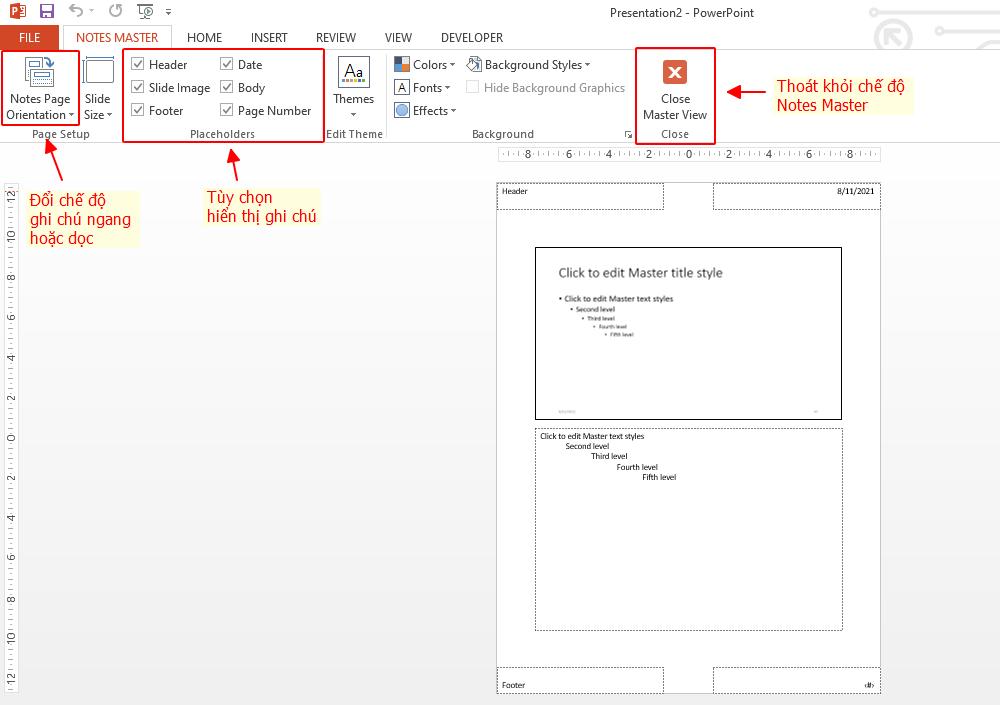Click 'Click to edit Master title style' text
The width and height of the screenshot is (1000, 705).
[640, 273]
